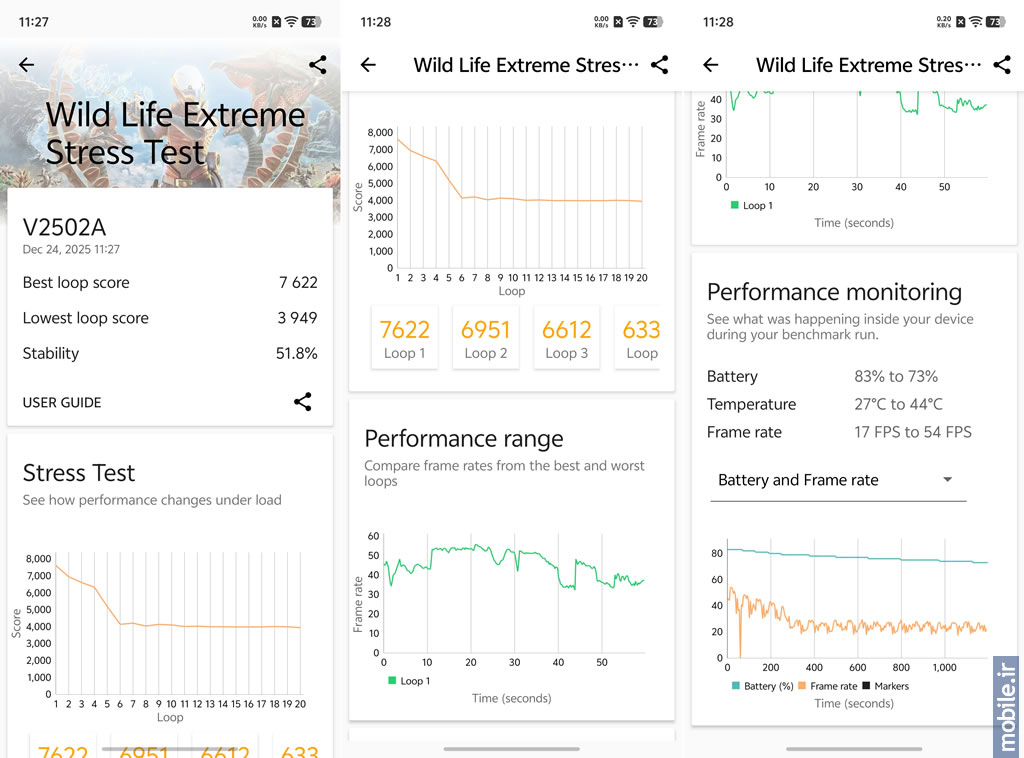This screenshot has height=758, width=1024.
Task: Tap the battery indicator on the right screen's status bar
Action: pyautogui.click(x=995, y=21)
